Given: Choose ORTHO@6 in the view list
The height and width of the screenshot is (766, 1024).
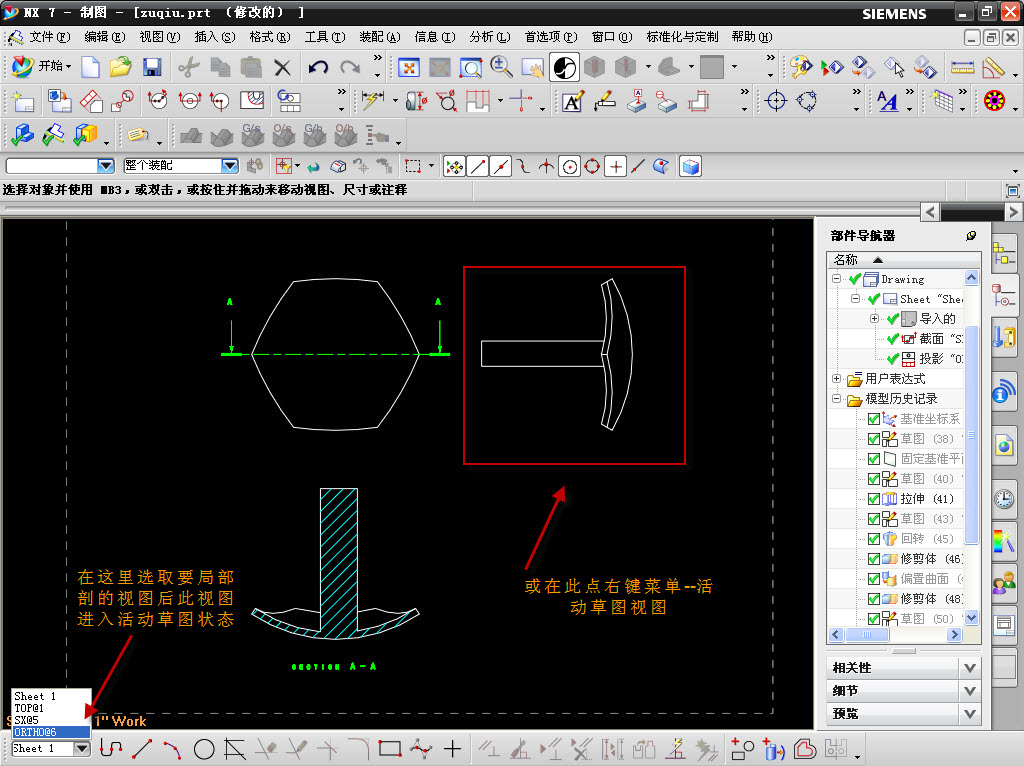Looking at the screenshot, I should pyautogui.click(x=36, y=732).
